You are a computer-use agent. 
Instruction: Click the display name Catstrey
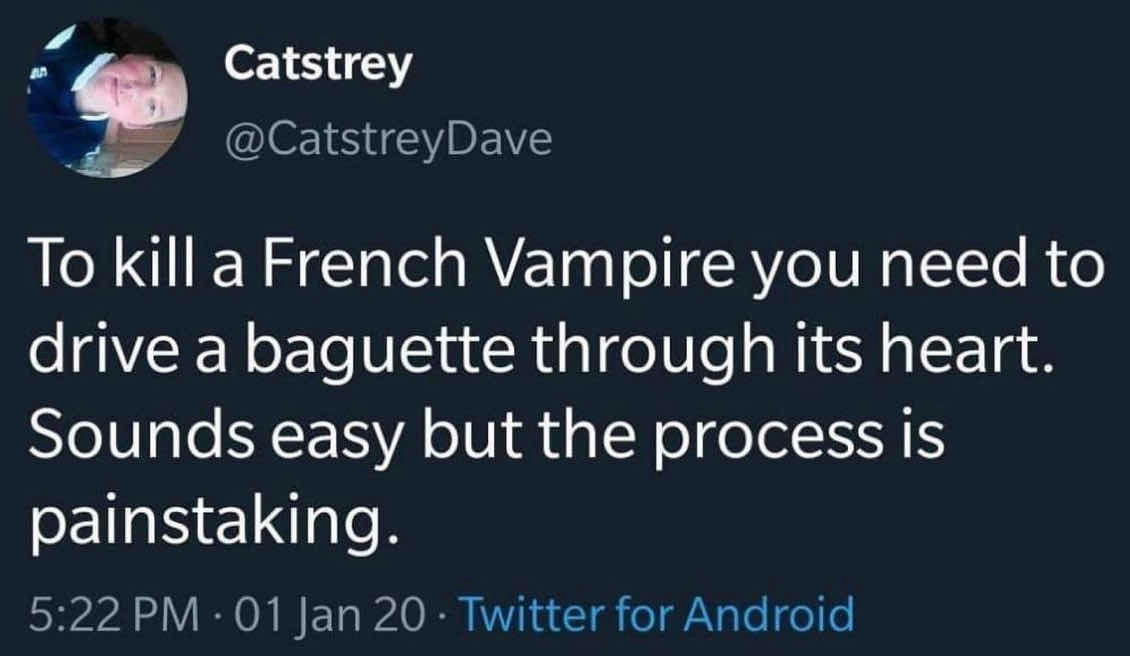point(318,66)
